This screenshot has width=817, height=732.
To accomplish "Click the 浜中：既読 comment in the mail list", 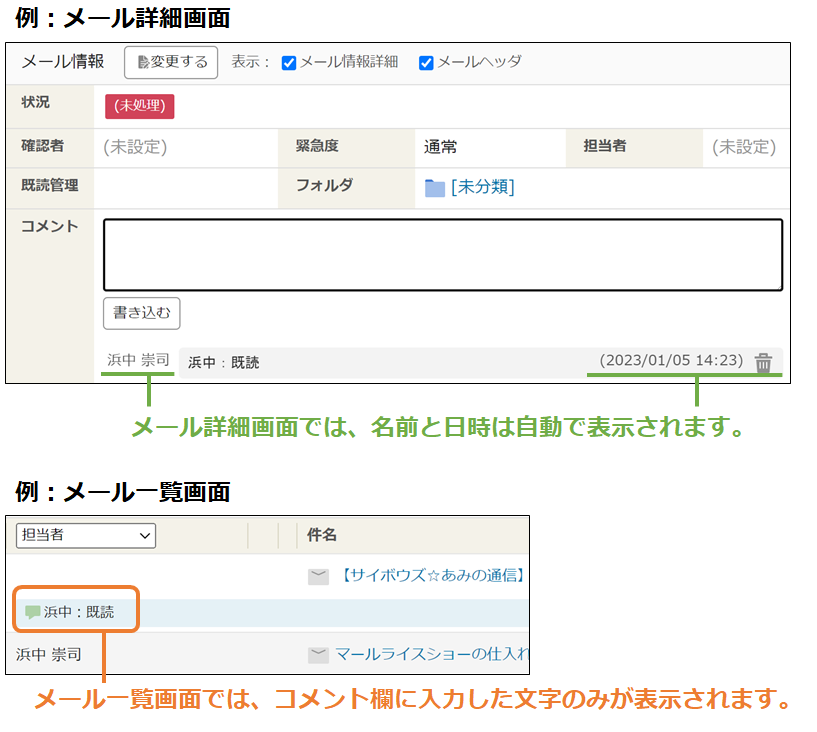I will (78, 612).
